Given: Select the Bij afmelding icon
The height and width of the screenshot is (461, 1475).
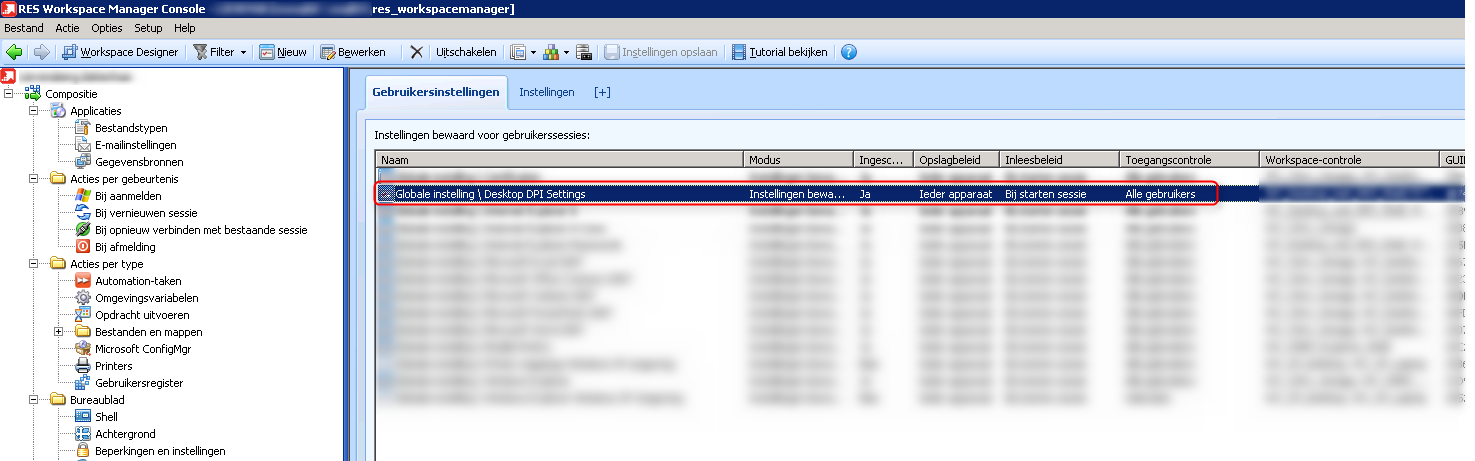Looking at the screenshot, I should (x=83, y=247).
